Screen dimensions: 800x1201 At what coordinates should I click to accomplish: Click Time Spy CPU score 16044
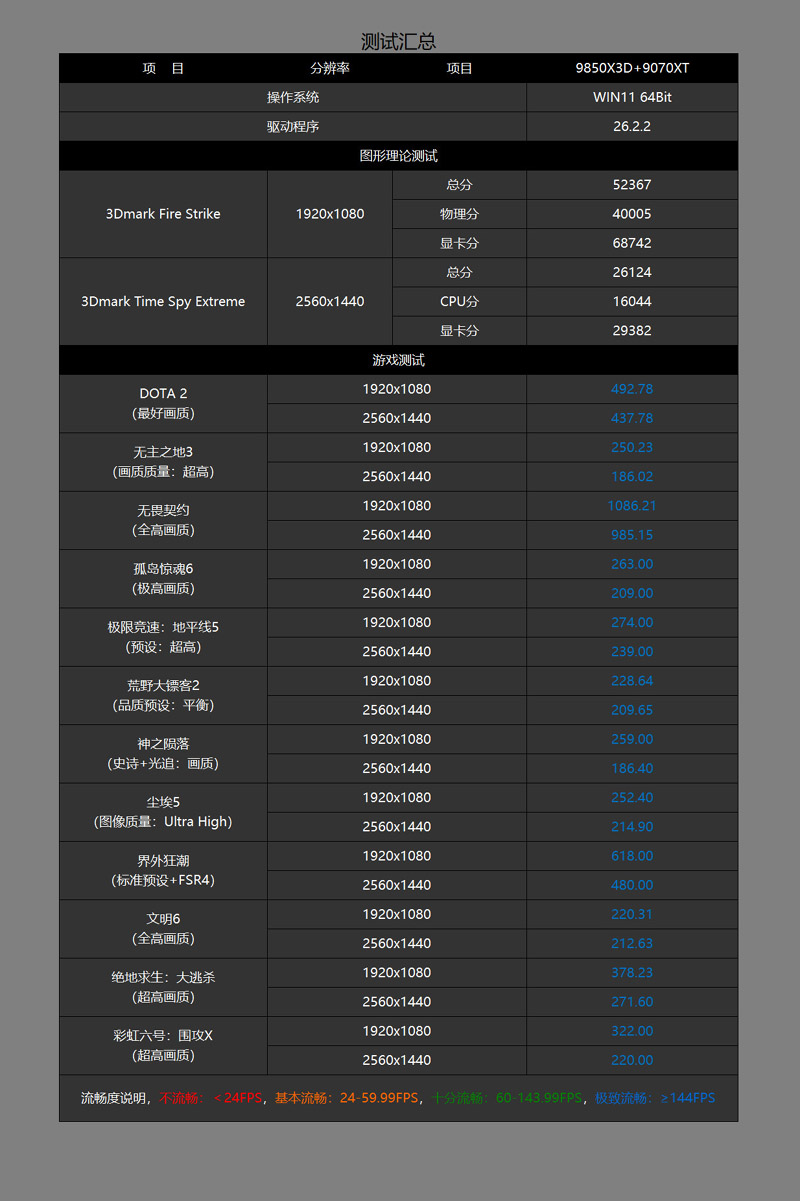pyautogui.click(x=632, y=301)
